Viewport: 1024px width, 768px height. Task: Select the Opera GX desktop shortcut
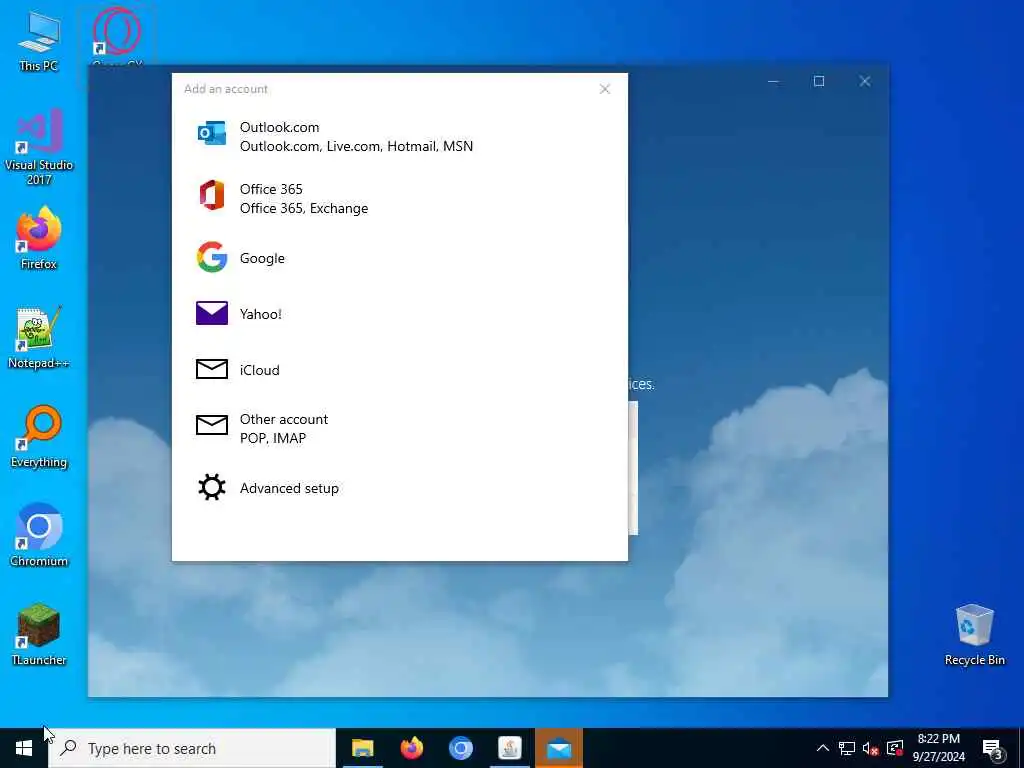coord(117,36)
